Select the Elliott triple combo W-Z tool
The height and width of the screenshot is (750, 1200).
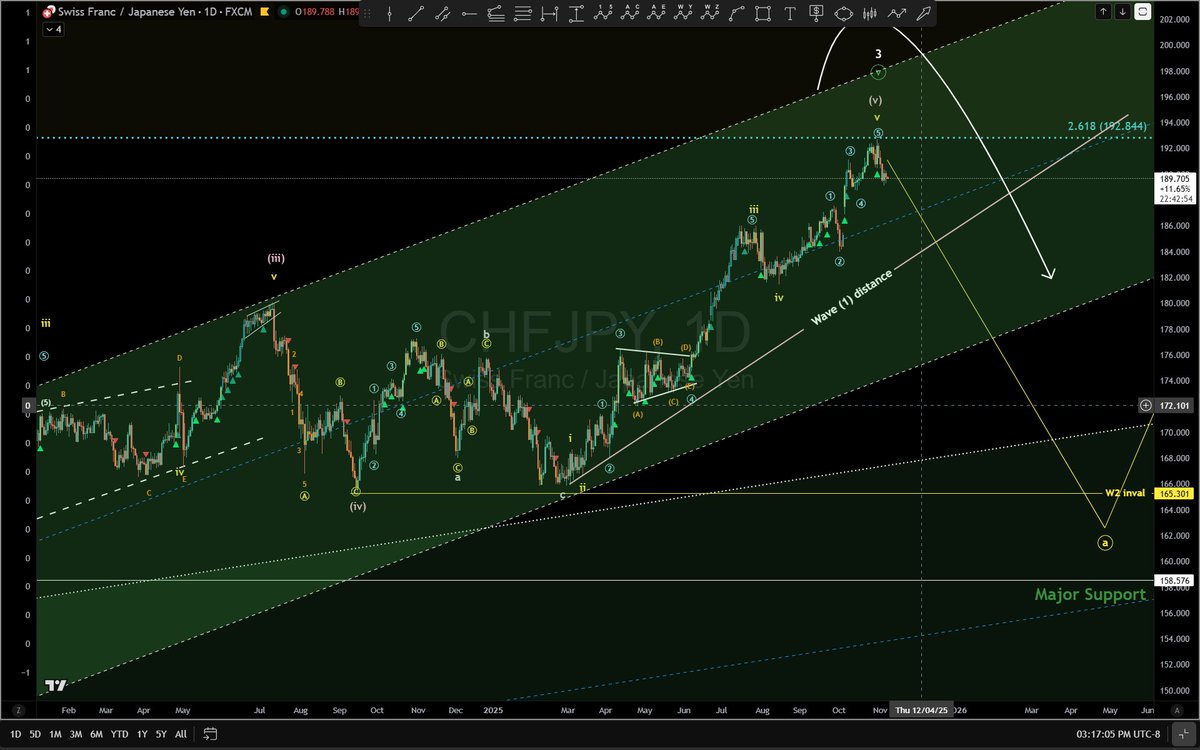point(710,14)
